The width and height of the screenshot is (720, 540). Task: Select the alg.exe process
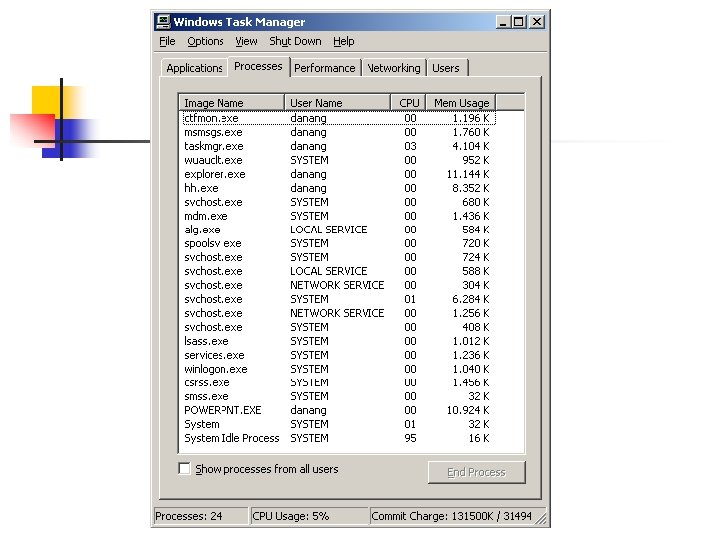coord(339,230)
